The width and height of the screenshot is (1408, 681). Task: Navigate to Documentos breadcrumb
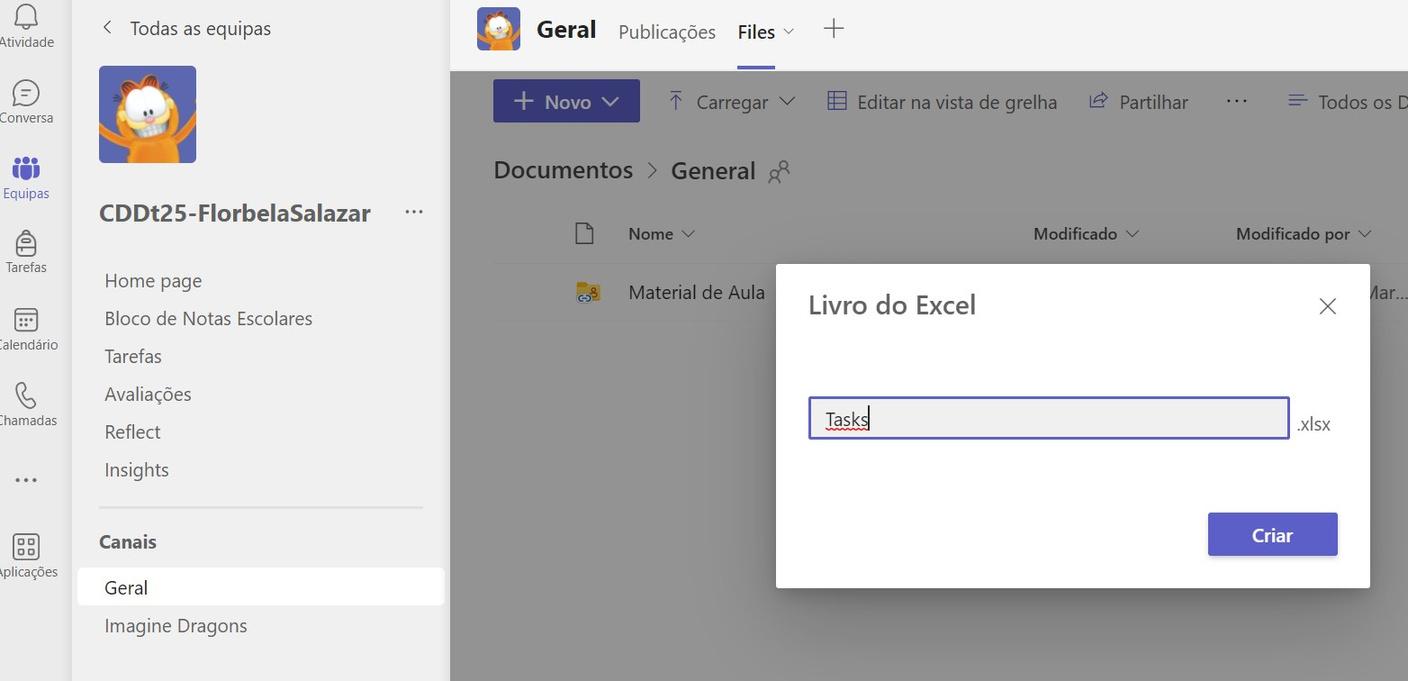pyautogui.click(x=563, y=170)
